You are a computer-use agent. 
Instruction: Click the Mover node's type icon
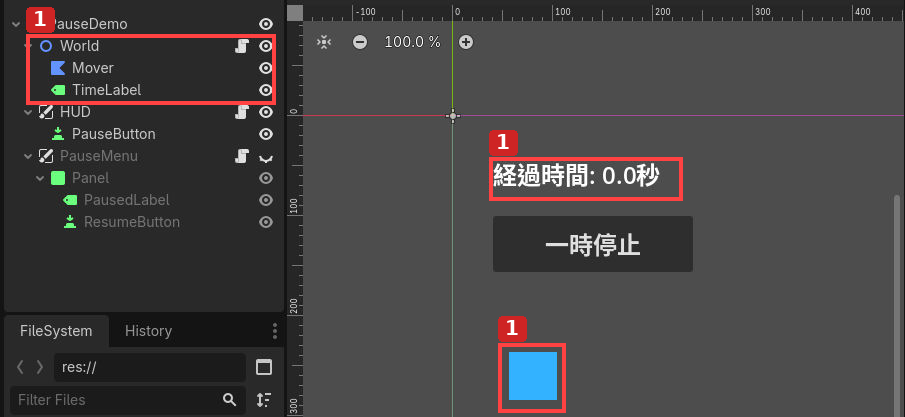pos(58,68)
